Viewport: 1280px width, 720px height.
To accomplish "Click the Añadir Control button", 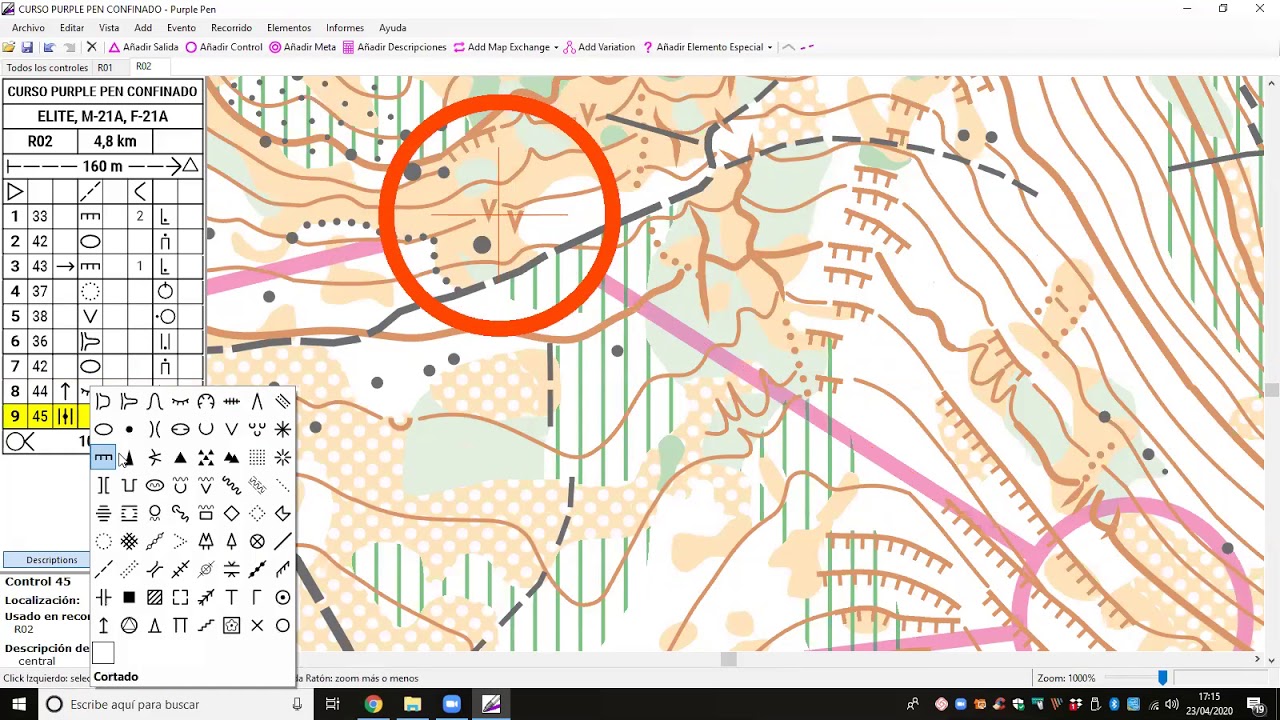I will (x=224, y=47).
